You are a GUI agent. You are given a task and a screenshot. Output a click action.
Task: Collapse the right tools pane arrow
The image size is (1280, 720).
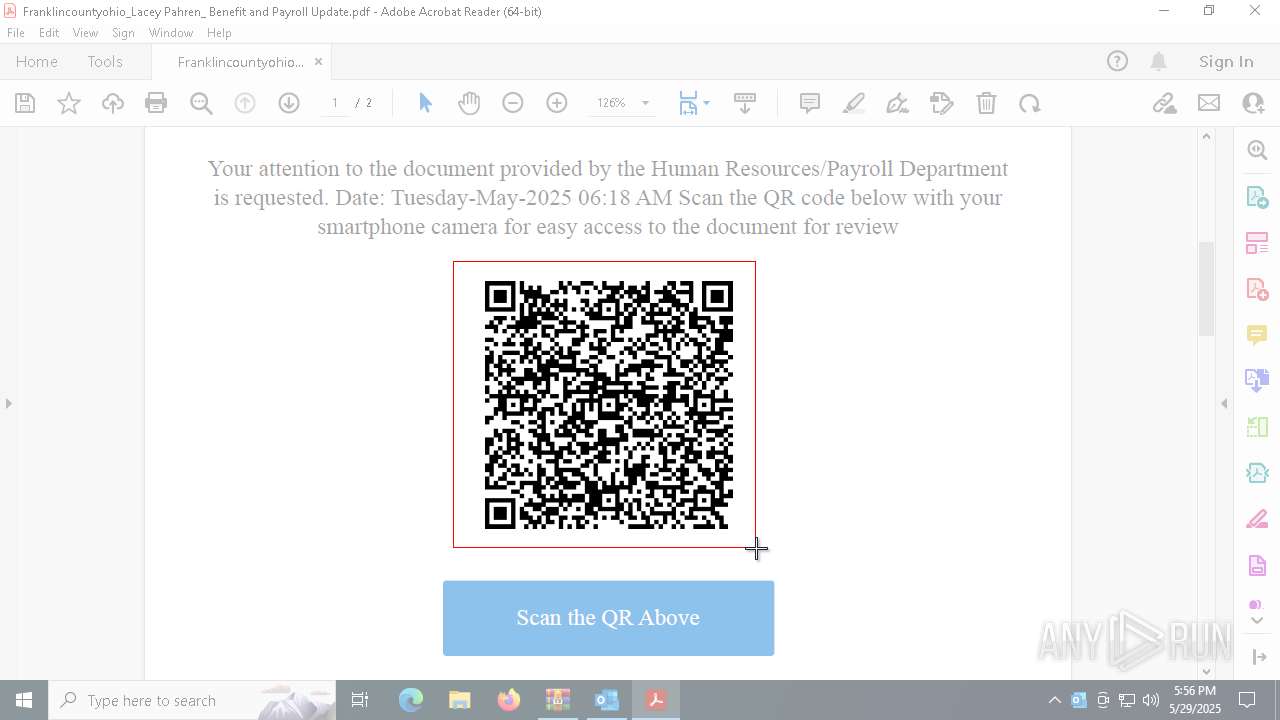pyautogui.click(x=1224, y=404)
